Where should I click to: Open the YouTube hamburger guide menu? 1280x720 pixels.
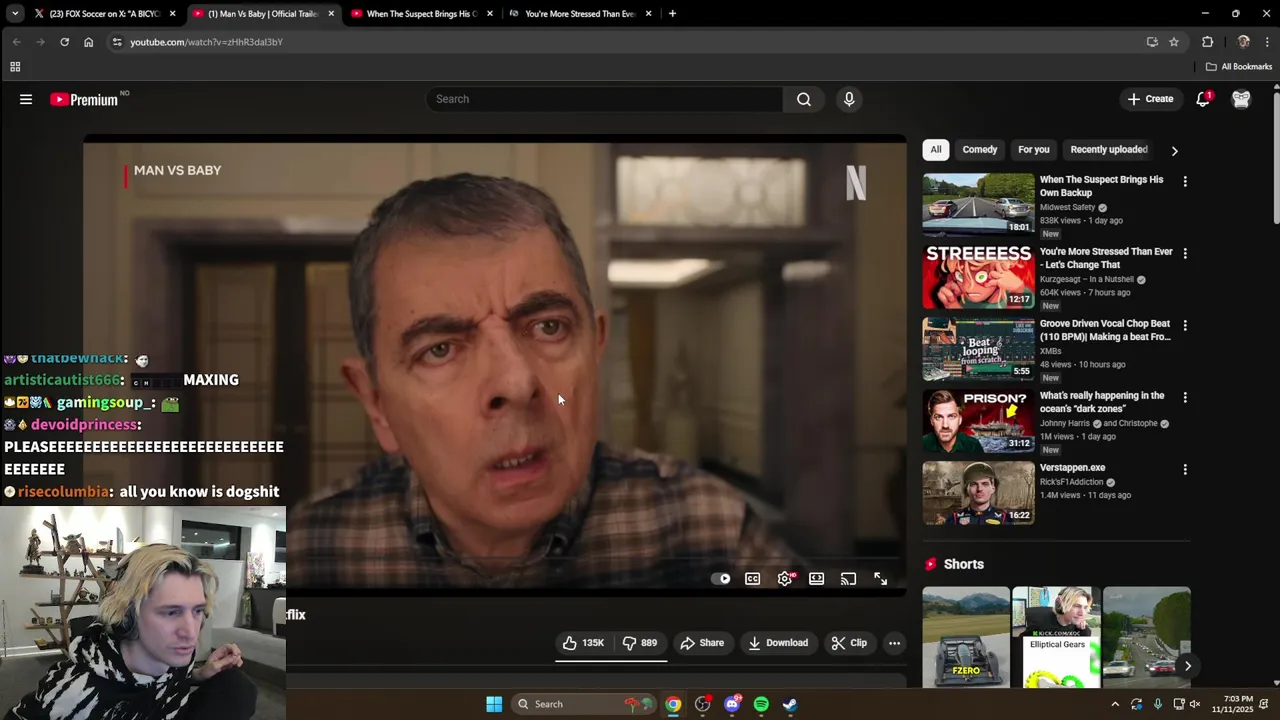26,99
